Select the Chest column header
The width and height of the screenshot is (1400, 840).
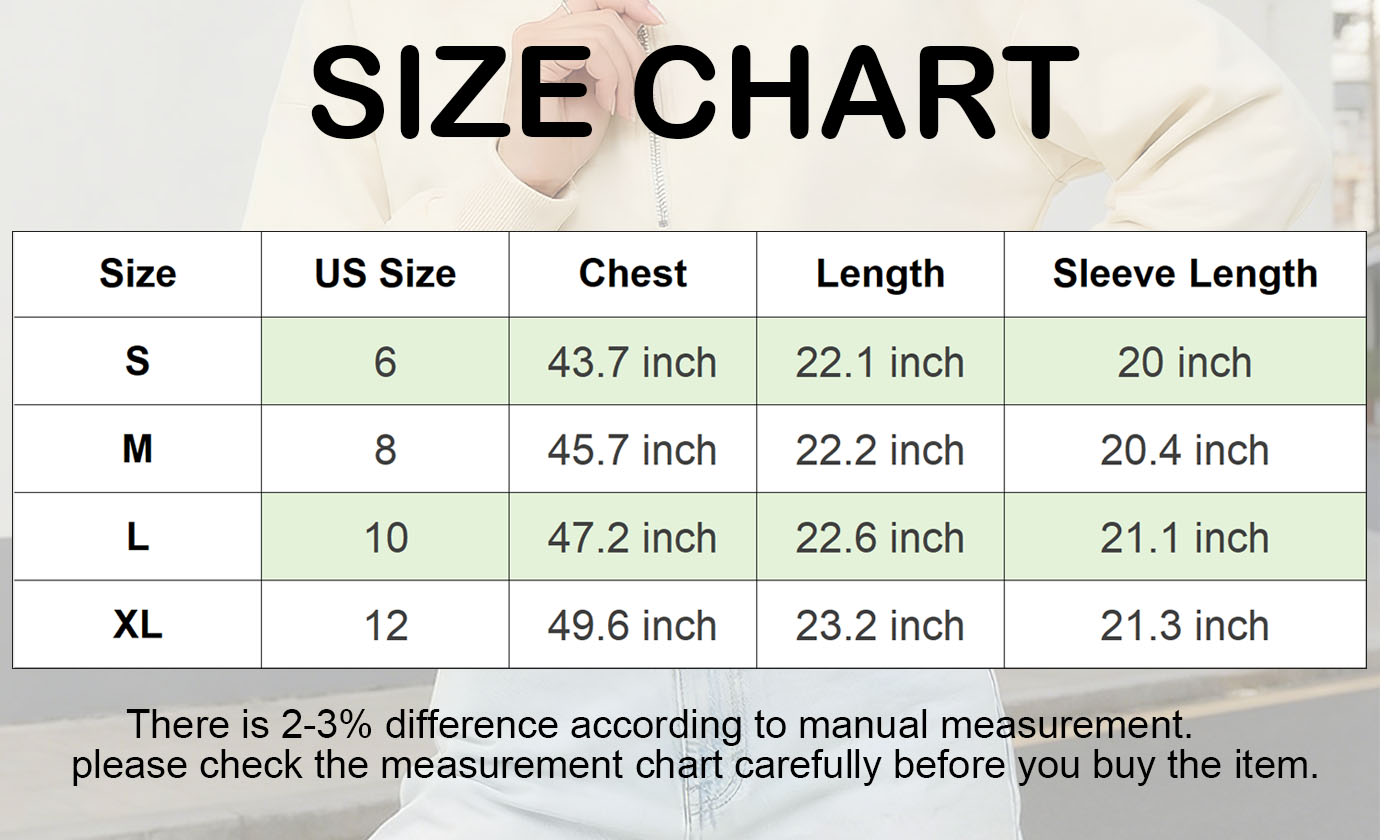pyautogui.click(x=632, y=274)
